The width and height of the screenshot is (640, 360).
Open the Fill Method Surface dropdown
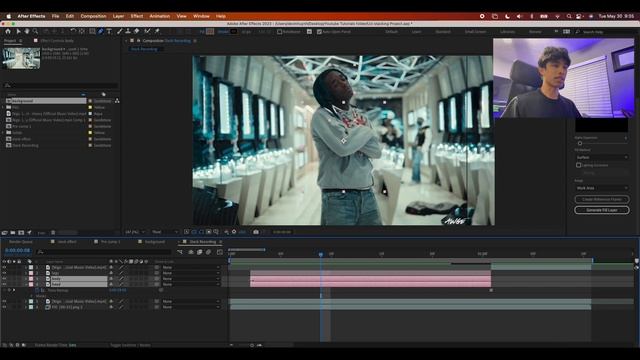[601, 157]
